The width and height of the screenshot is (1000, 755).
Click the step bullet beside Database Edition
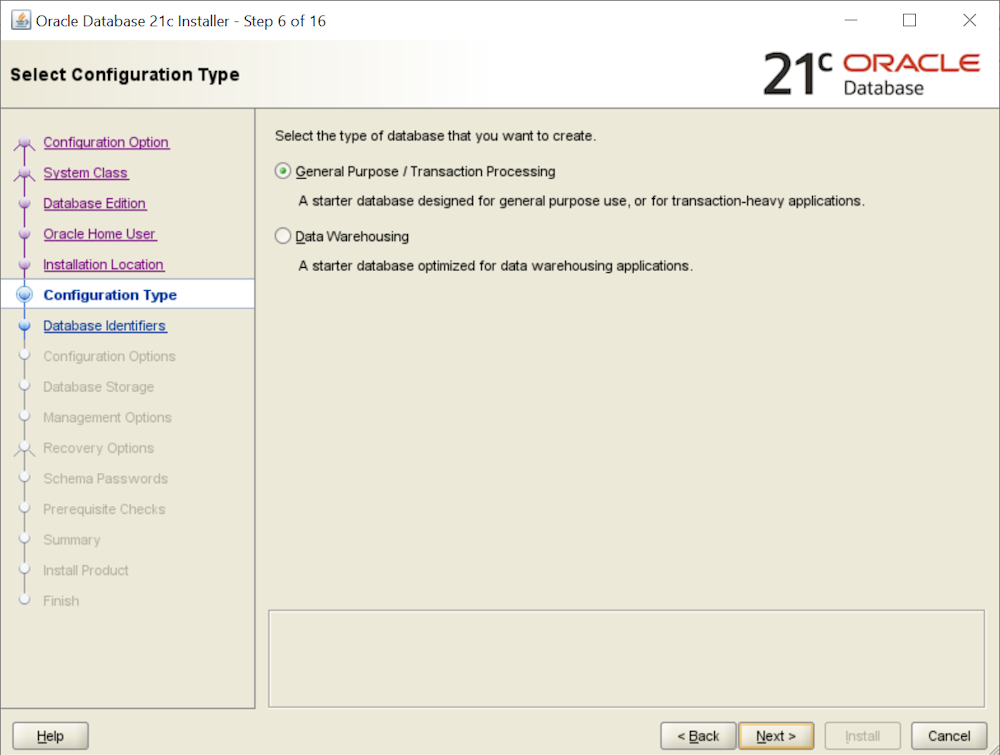tap(25, 204)
